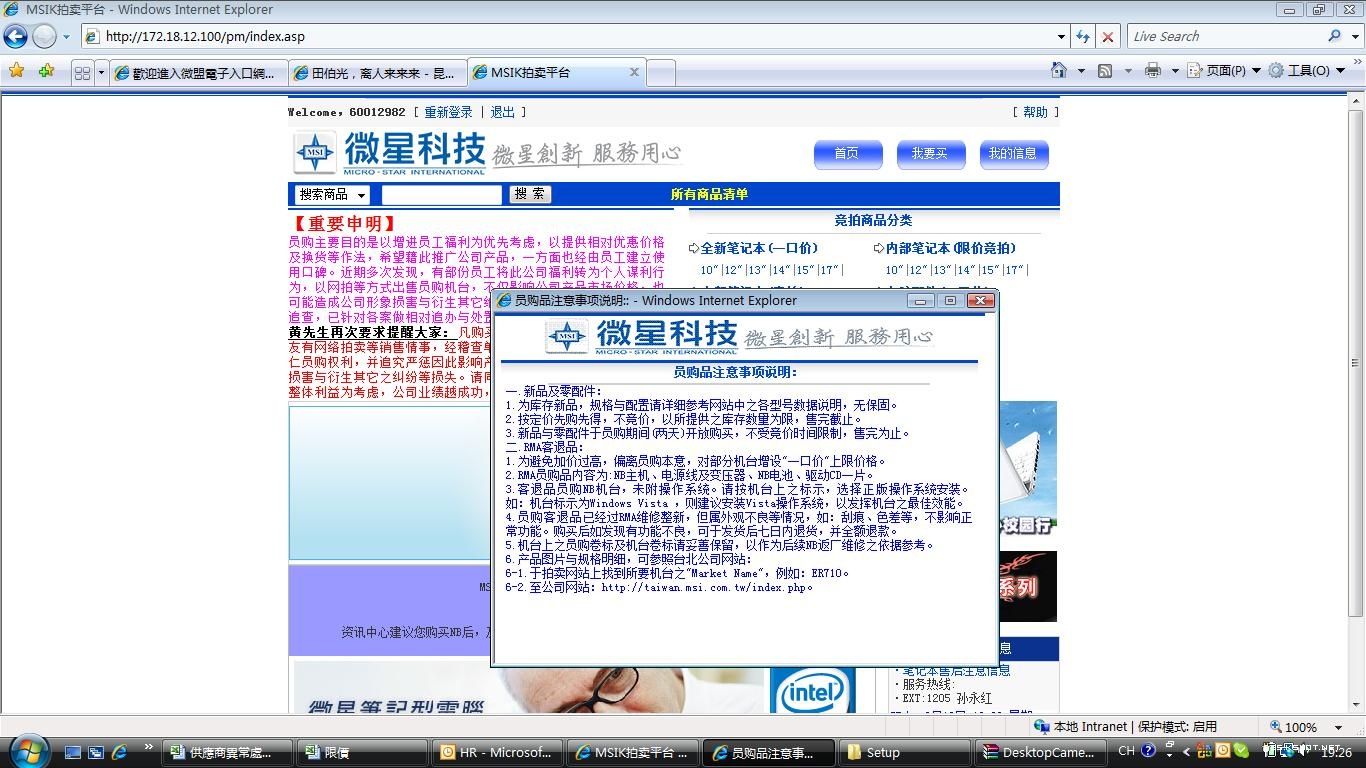1366x768 pixels.
Task: Click the 我的信息 button
Action: click(1013, 154)
